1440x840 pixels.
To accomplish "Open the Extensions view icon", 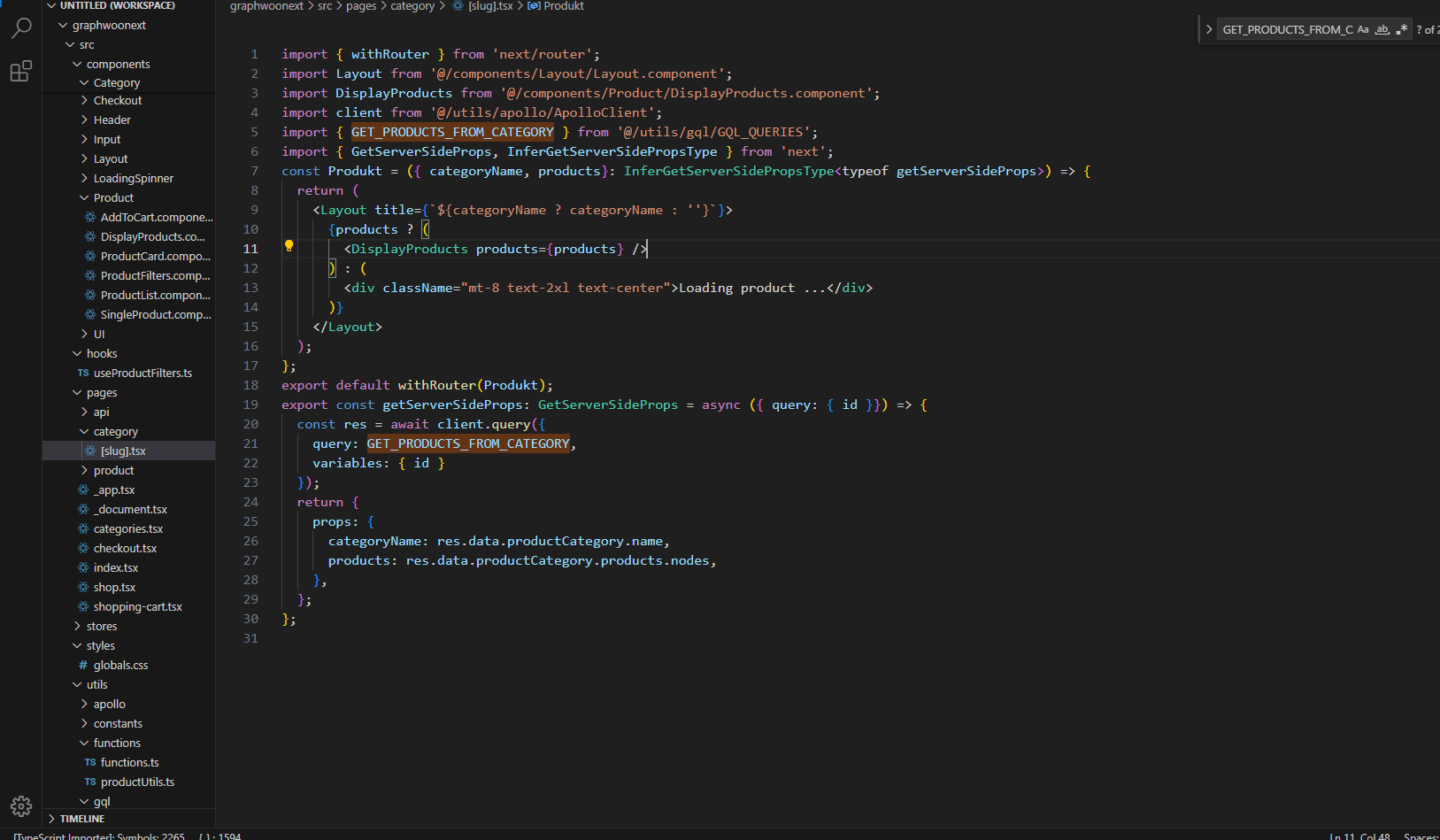I will click(21, 72).
